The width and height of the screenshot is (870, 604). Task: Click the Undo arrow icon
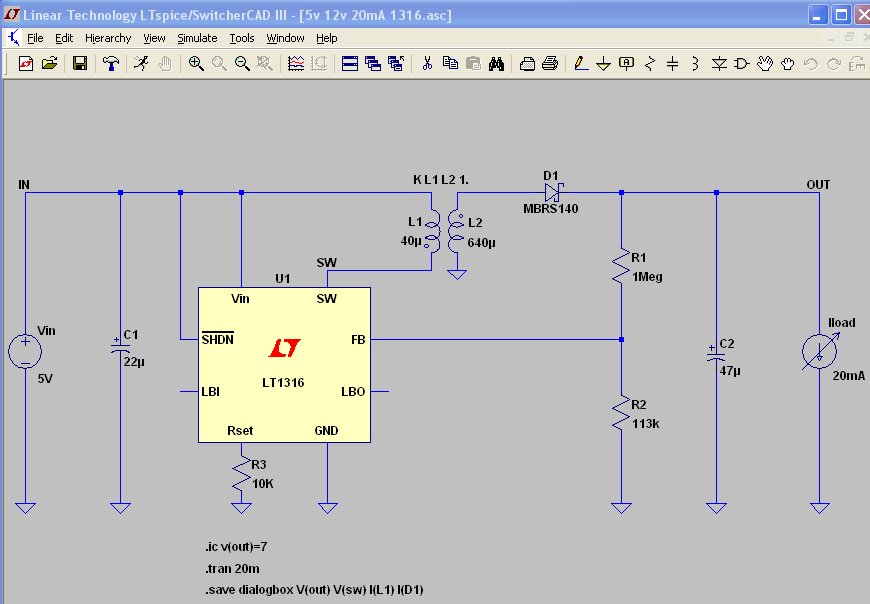811,64
